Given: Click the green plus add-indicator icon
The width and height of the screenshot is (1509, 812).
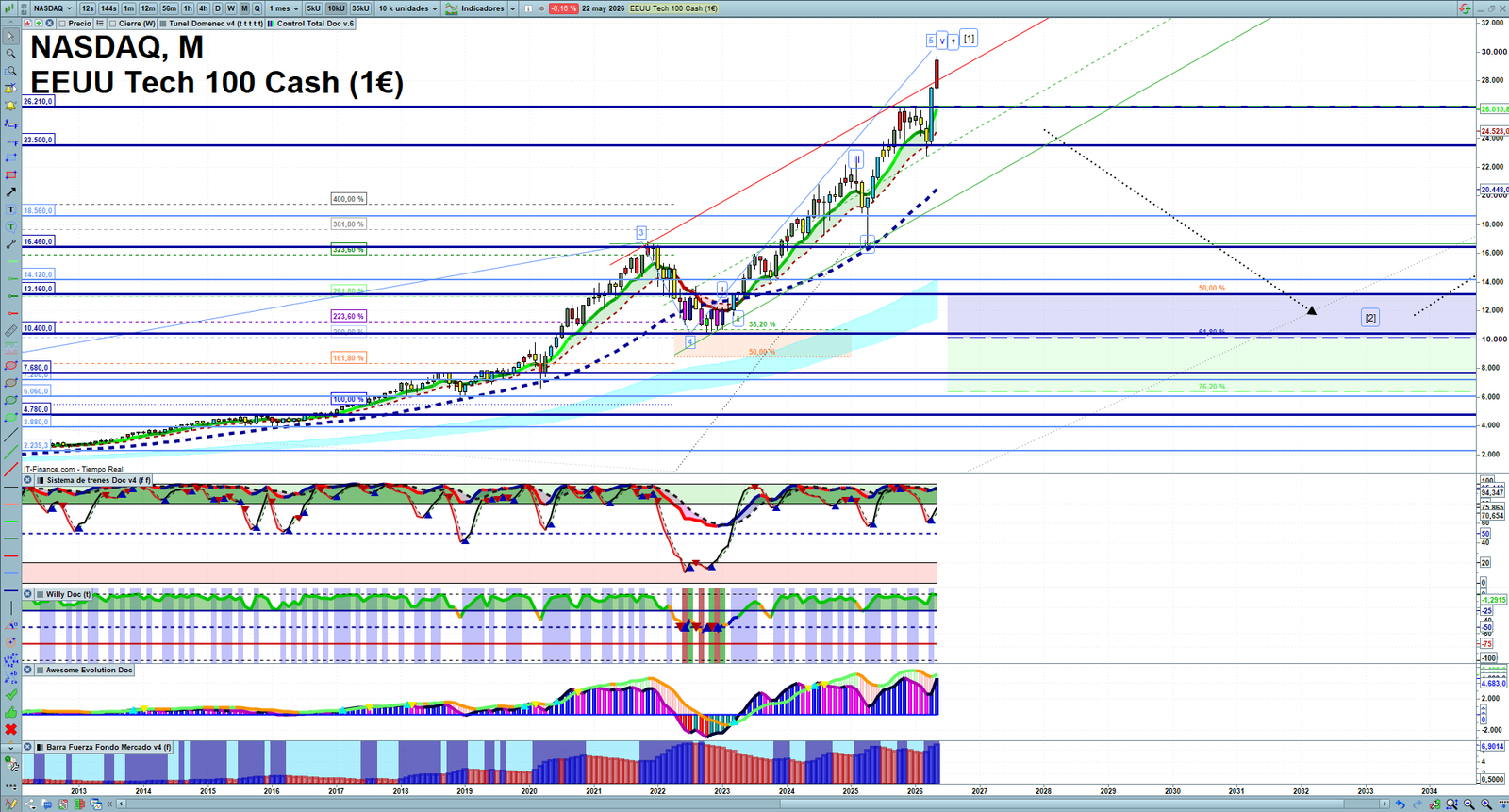Looking at the screenshot, I should point(39,24).
